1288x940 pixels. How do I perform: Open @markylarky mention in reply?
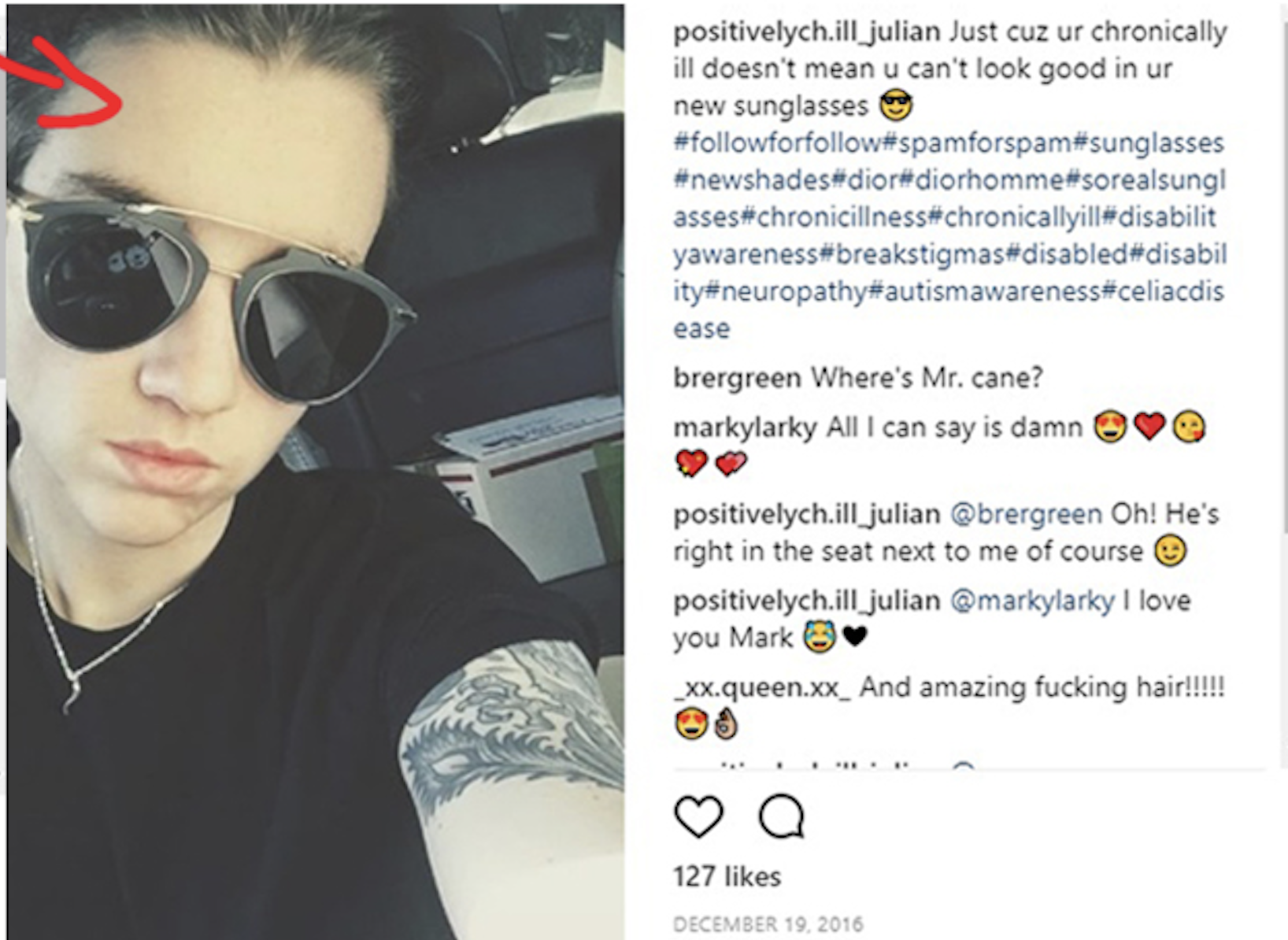point(1032,601)
